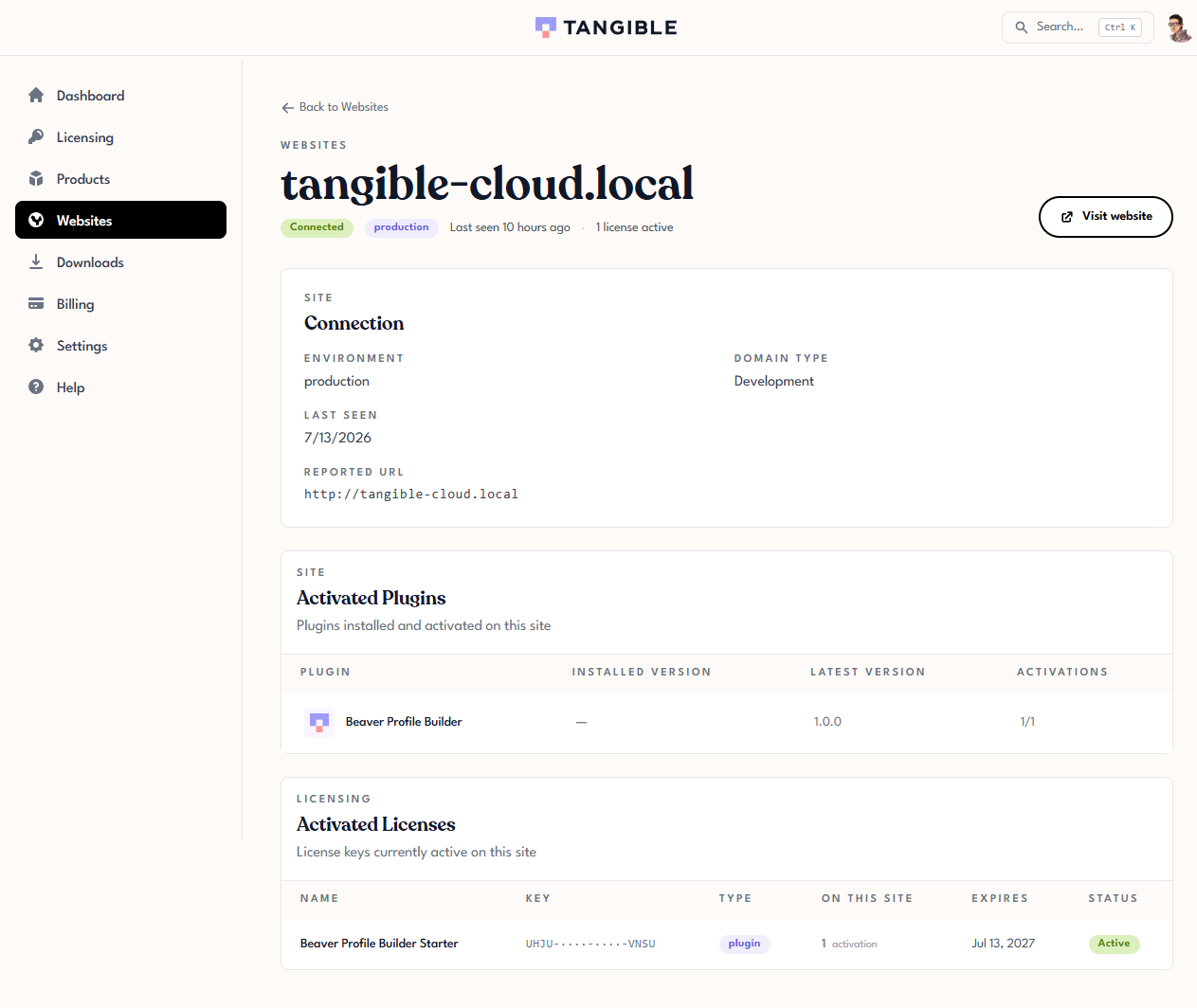This screenshot has width=1197, height=1008.
Task: Click the tangible-cloud.local page title
Action: click(487, 184)
